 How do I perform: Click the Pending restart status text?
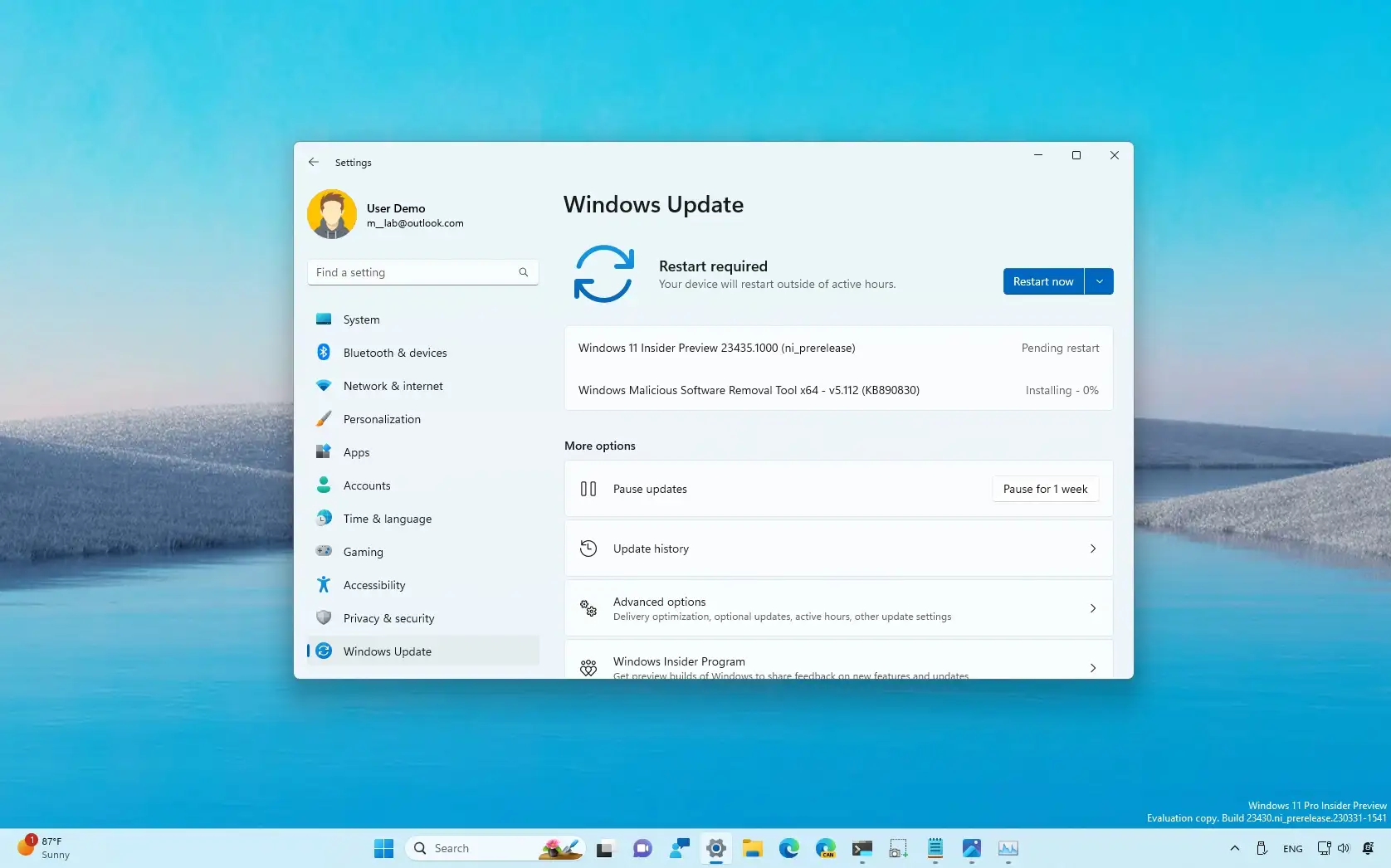1060,348
